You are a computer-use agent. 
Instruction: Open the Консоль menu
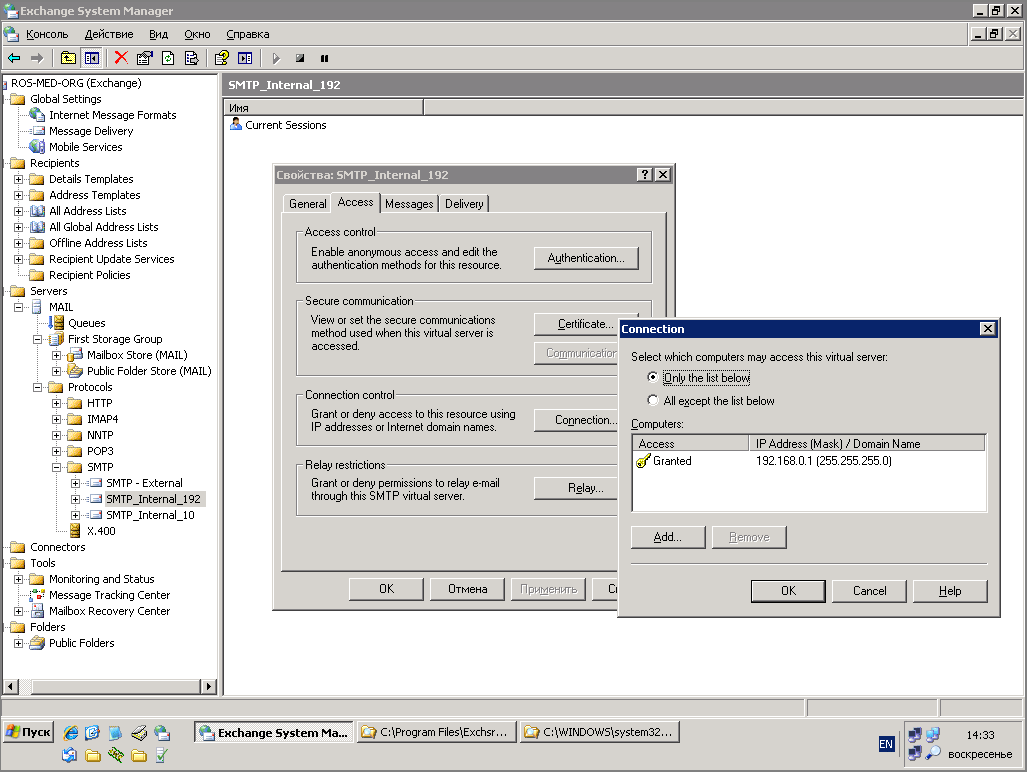point(47,35)
